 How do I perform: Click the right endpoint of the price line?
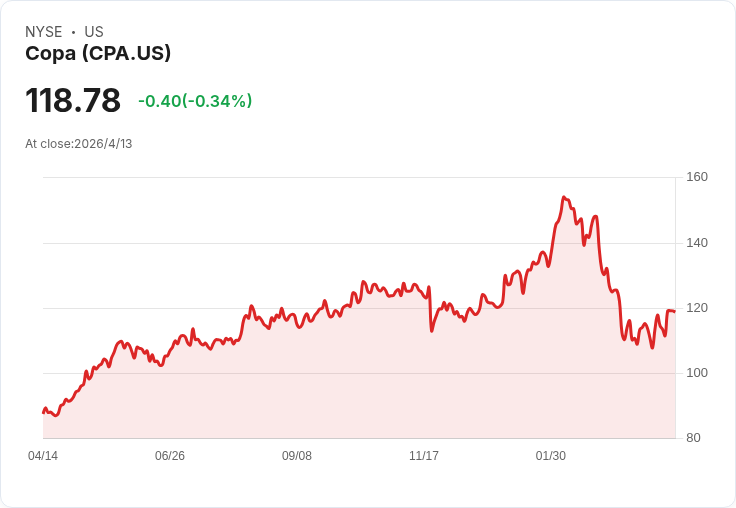click(x=674, y=311)
